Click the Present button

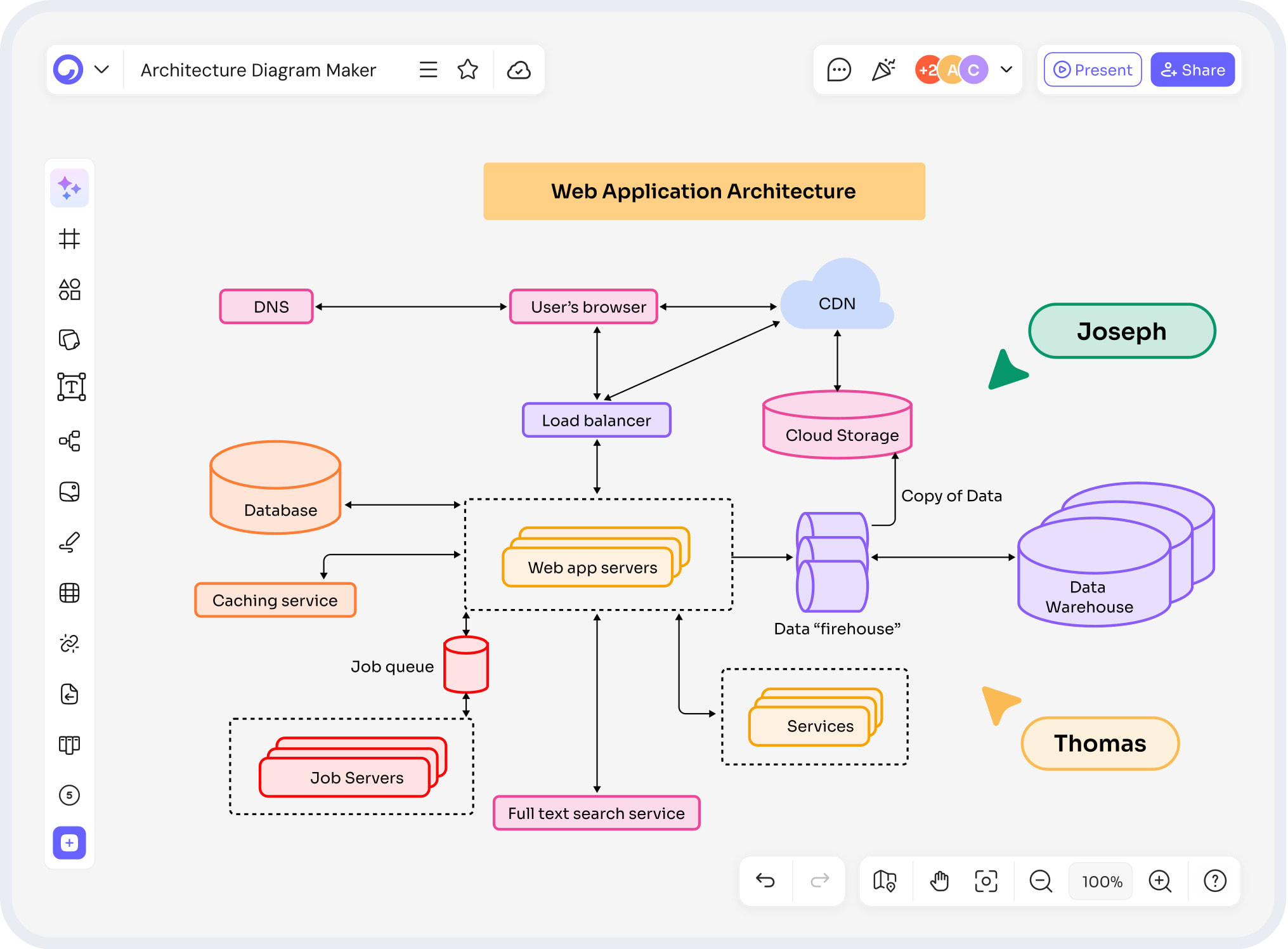1092,70
